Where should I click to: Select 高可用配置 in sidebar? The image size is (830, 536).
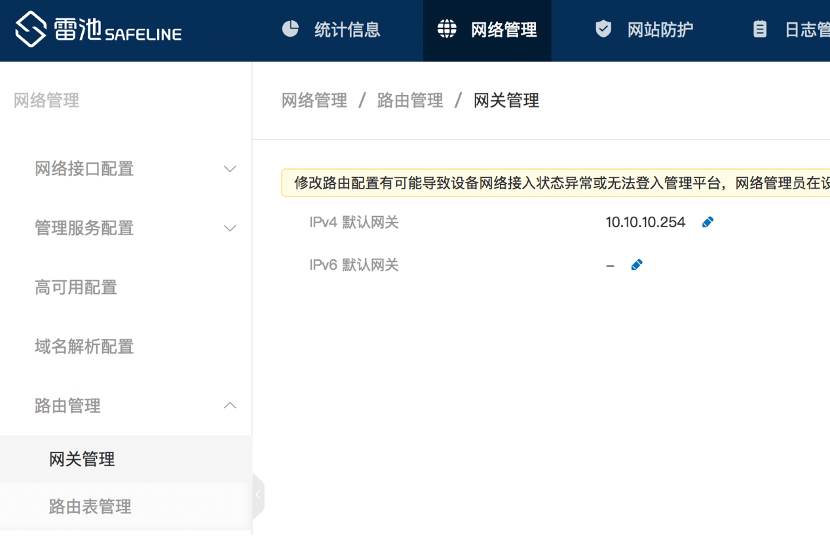[x=76, y=288]
